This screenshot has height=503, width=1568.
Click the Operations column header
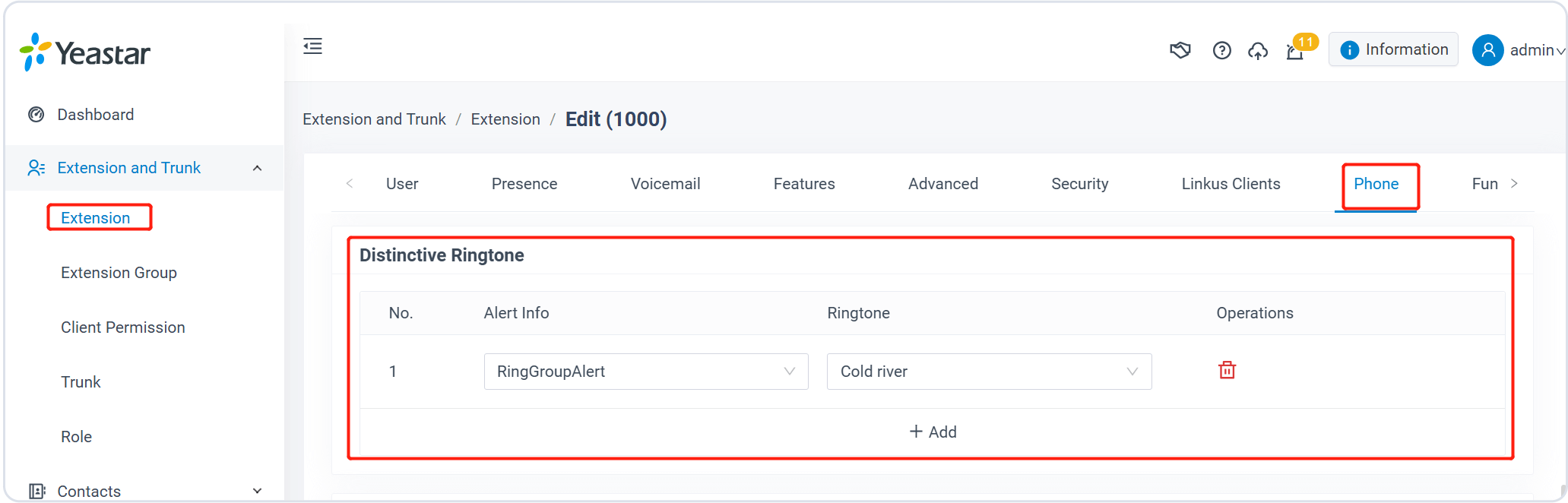pos(1255,313)
